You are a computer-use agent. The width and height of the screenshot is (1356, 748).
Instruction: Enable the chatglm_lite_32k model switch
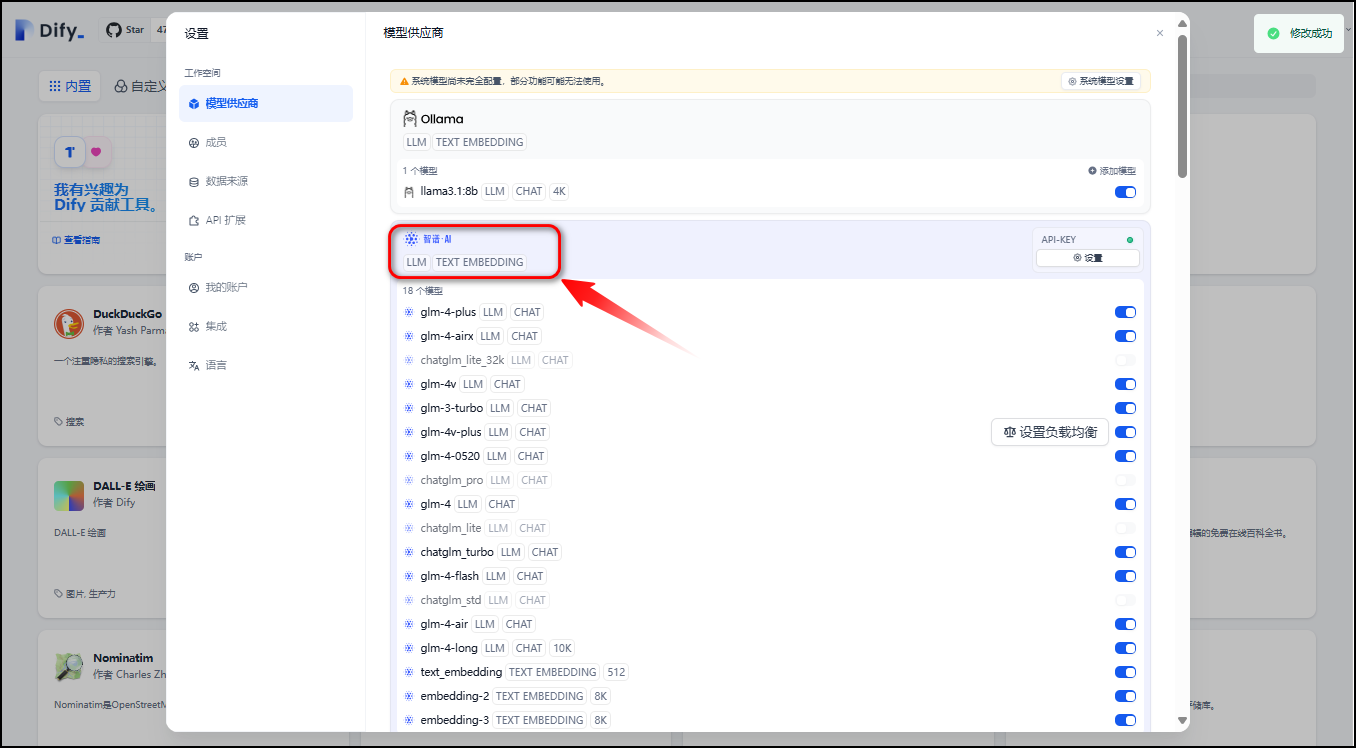click(x=1125, y=360)
